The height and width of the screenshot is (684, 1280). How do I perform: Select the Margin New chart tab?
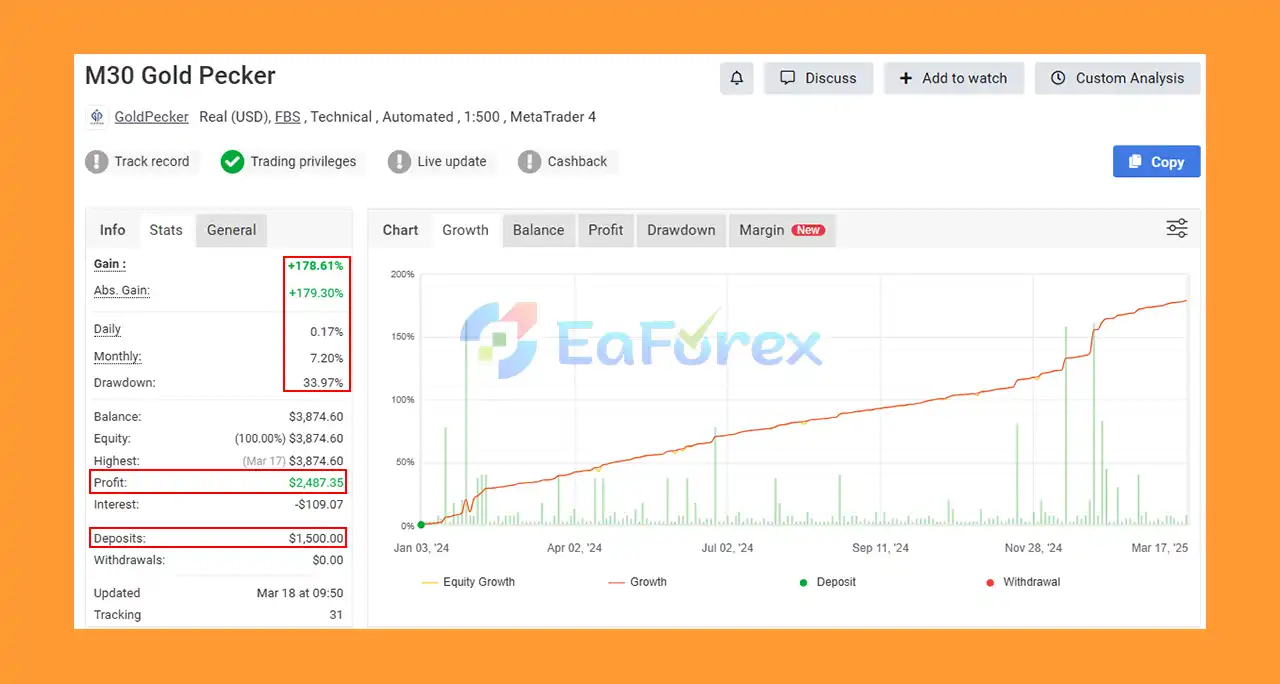pos(781,230)
